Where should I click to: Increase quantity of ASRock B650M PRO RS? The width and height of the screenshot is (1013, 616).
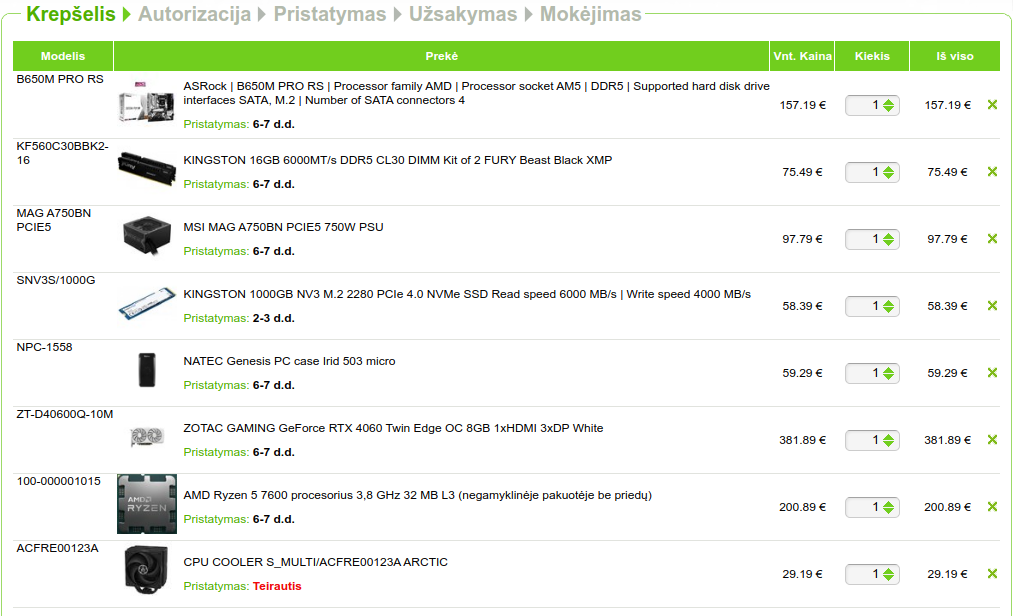(x=889, y=101)
